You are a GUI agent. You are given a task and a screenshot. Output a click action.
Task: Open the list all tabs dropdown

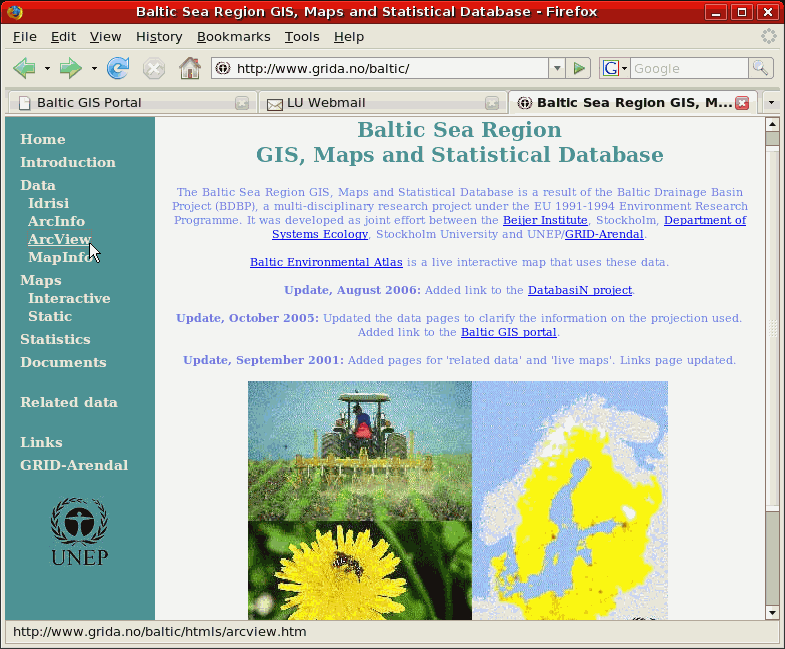(x=771, y=103)
